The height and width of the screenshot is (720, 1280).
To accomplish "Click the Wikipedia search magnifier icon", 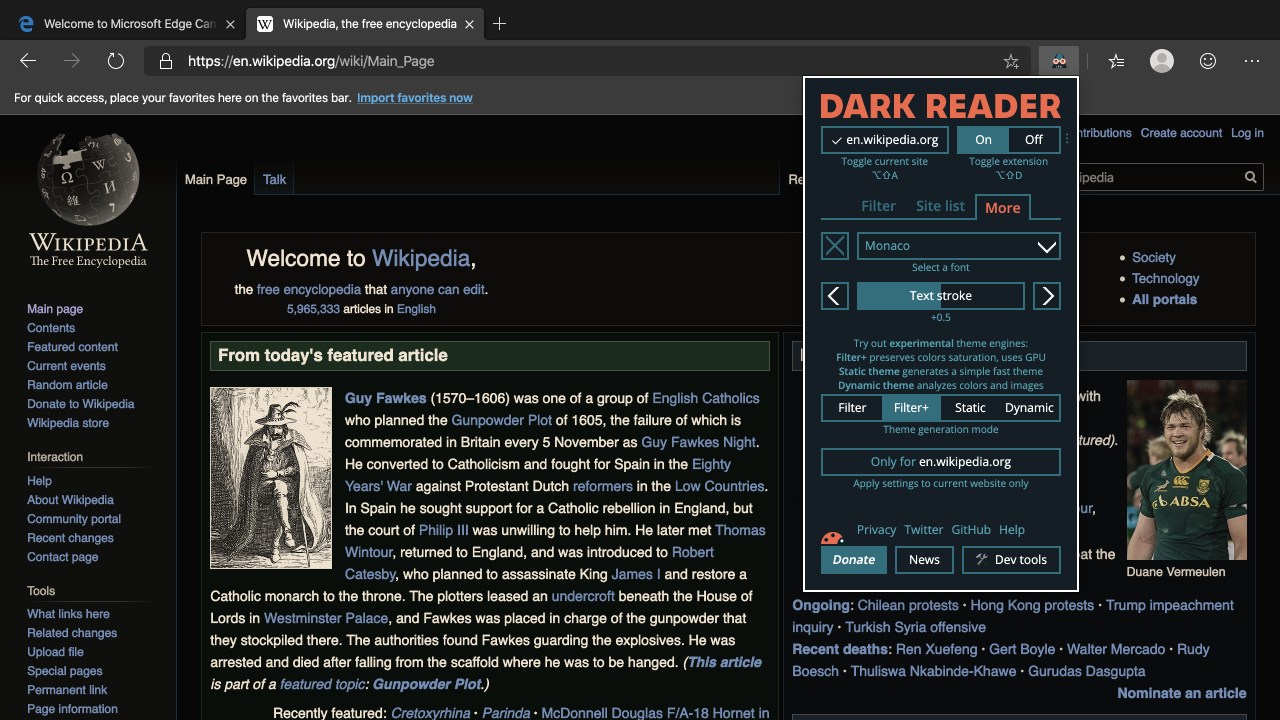I will click(1250, 178).
